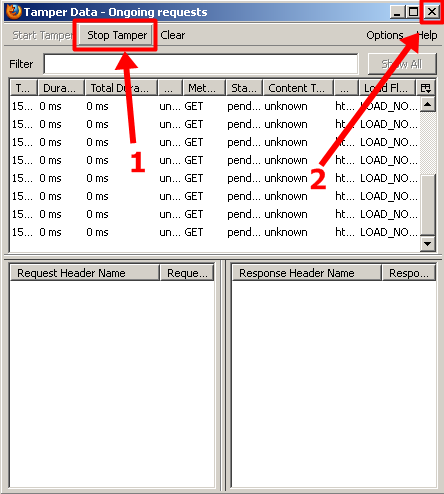Focus the Filter text field

(201, 64)
